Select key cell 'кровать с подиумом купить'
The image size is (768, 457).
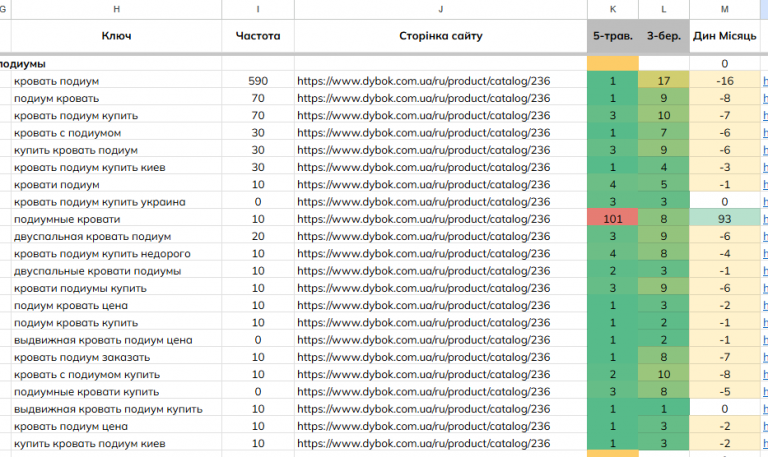(116, 374)
